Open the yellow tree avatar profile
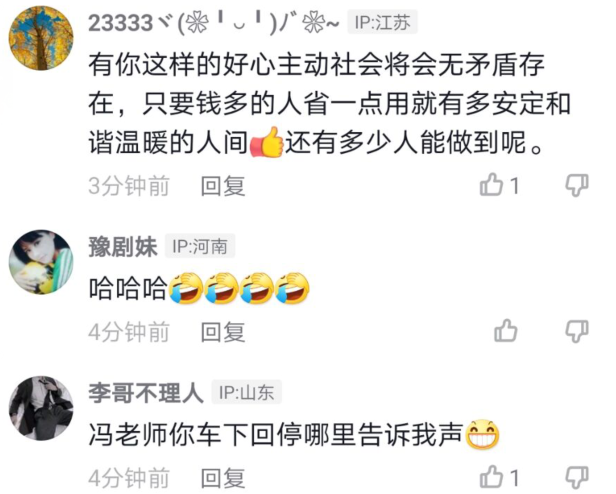The width and height of the screenshot is (616, 494). click(41, 38)
